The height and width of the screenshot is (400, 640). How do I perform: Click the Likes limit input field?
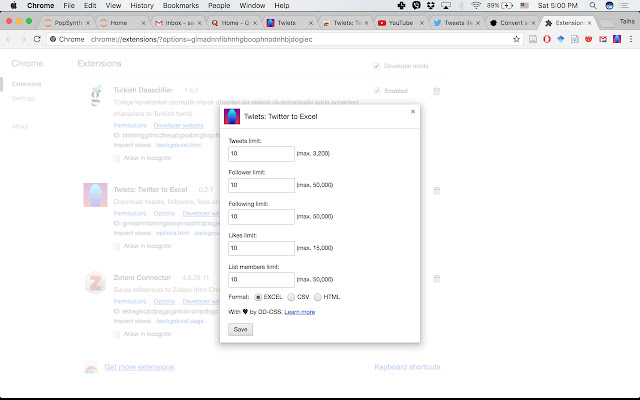tap(261, 248)
